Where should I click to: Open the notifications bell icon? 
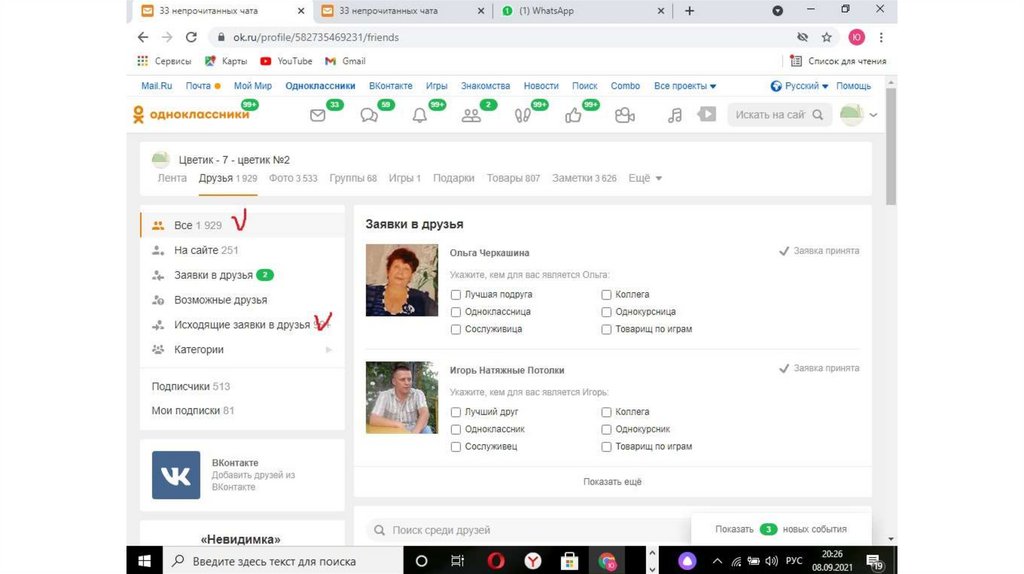click(420, 116)
